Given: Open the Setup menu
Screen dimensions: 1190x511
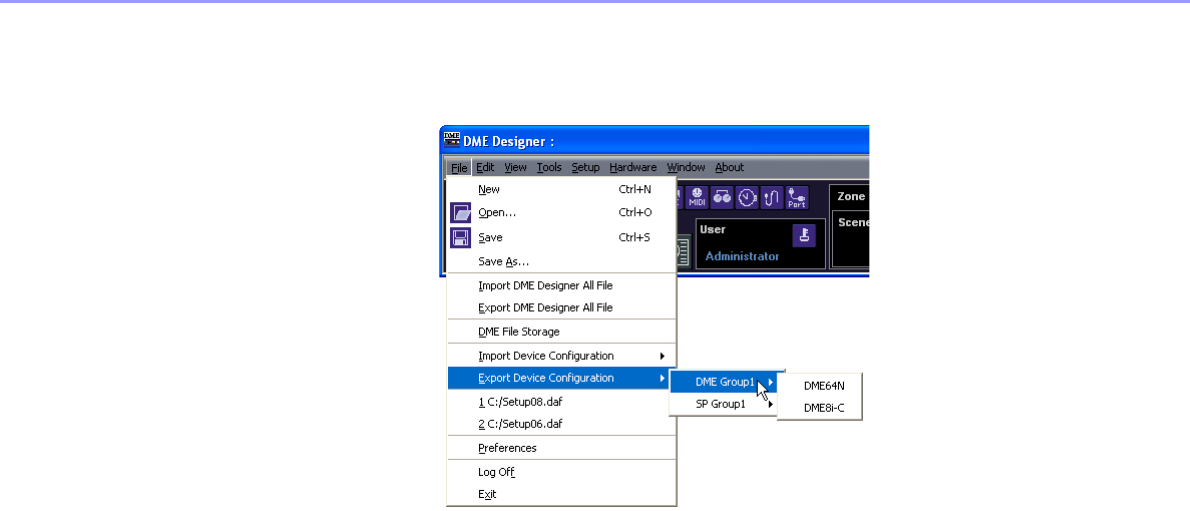Looking at the screenshot, I should 585,168.
